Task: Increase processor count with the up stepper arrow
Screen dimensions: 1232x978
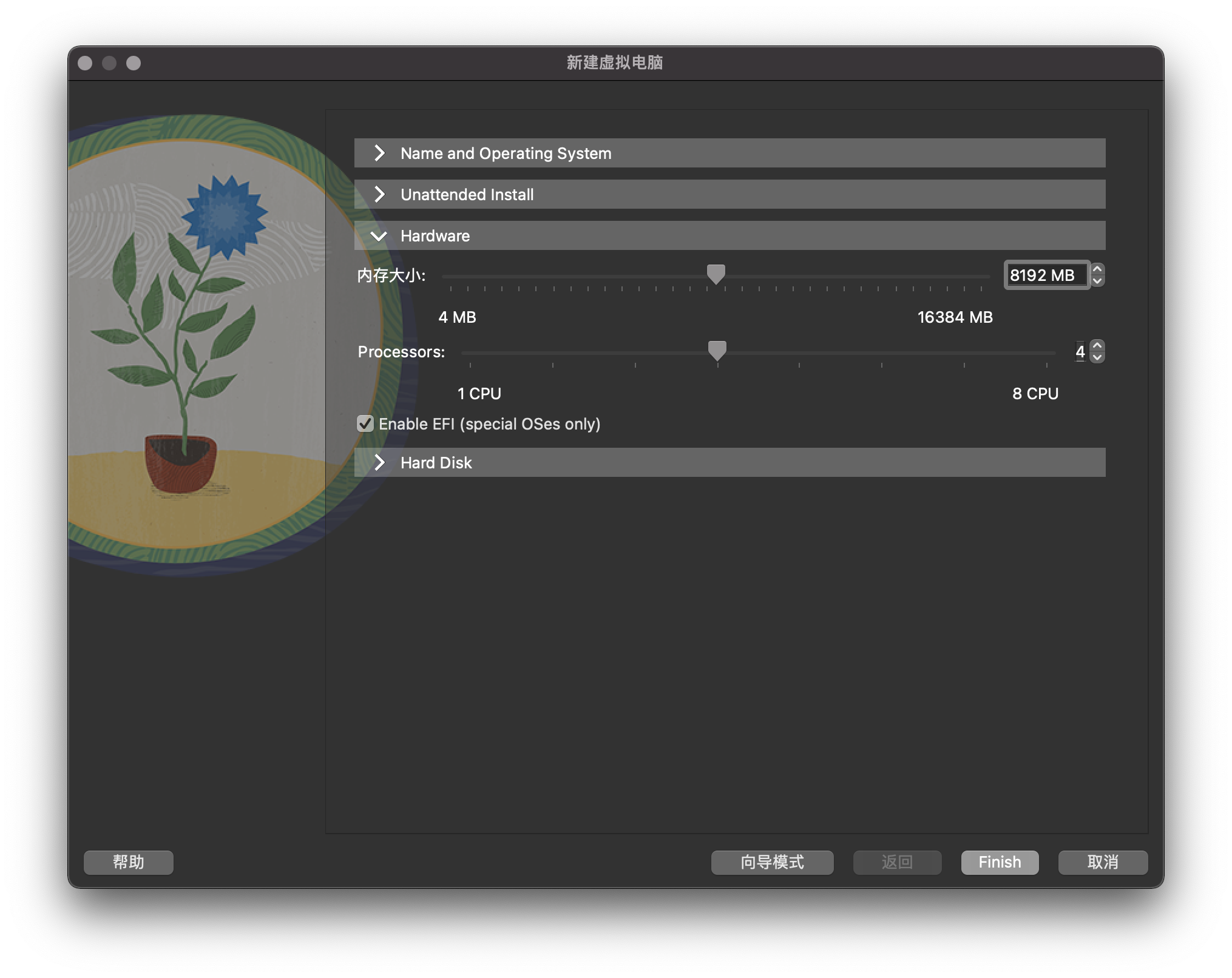Action: (1097, 345)
